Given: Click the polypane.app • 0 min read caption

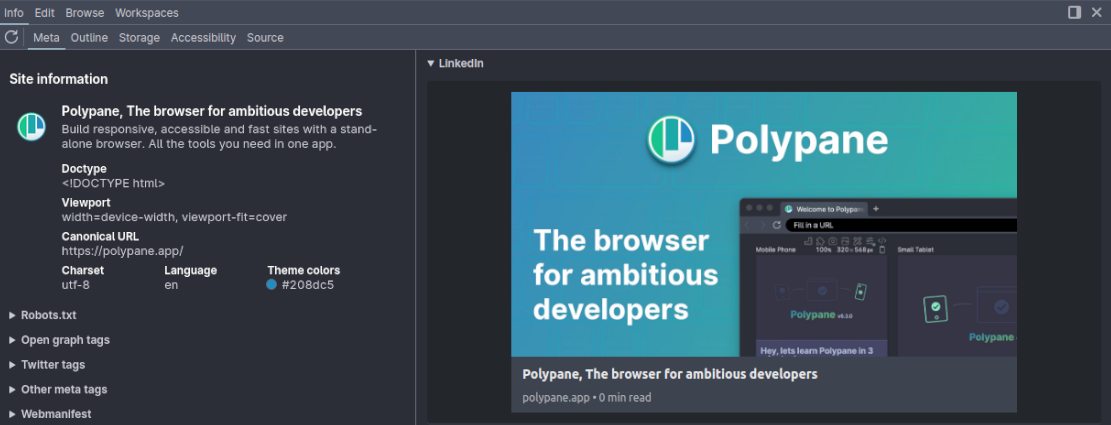Looking at the screenshot, I should pyautogui.click(x=587, y=397).
